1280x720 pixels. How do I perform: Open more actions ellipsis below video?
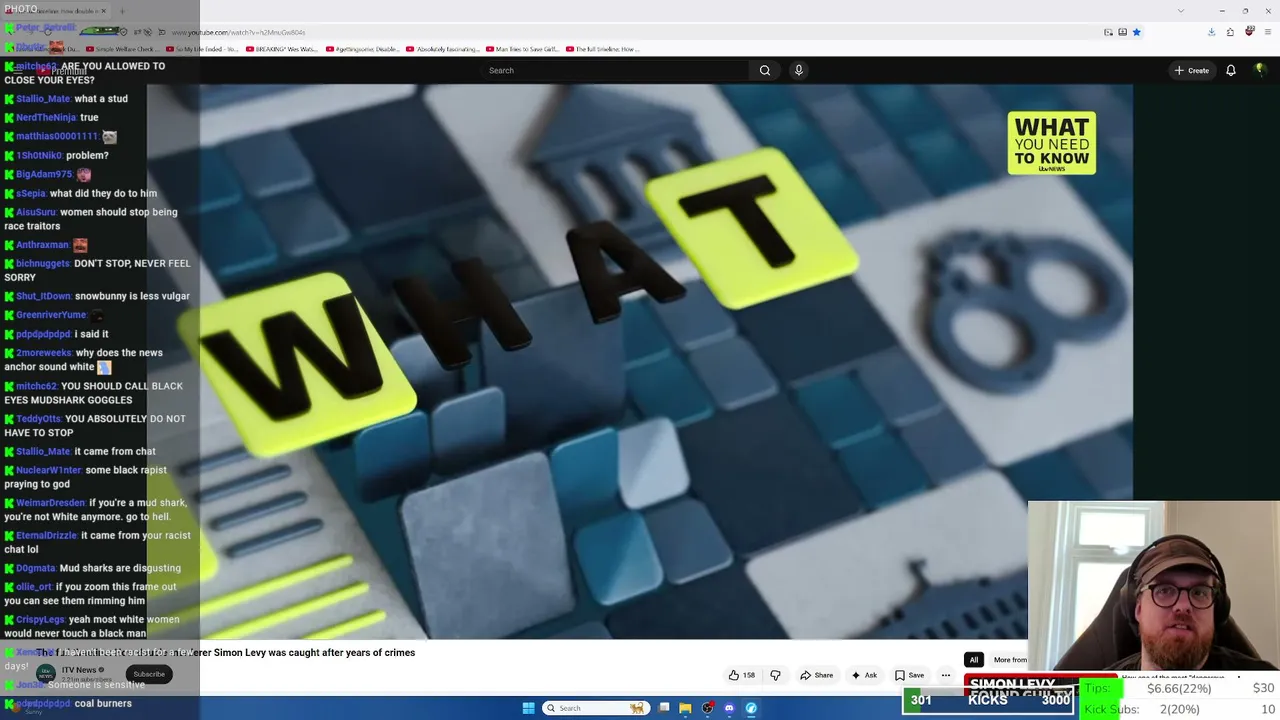[945, 675]
